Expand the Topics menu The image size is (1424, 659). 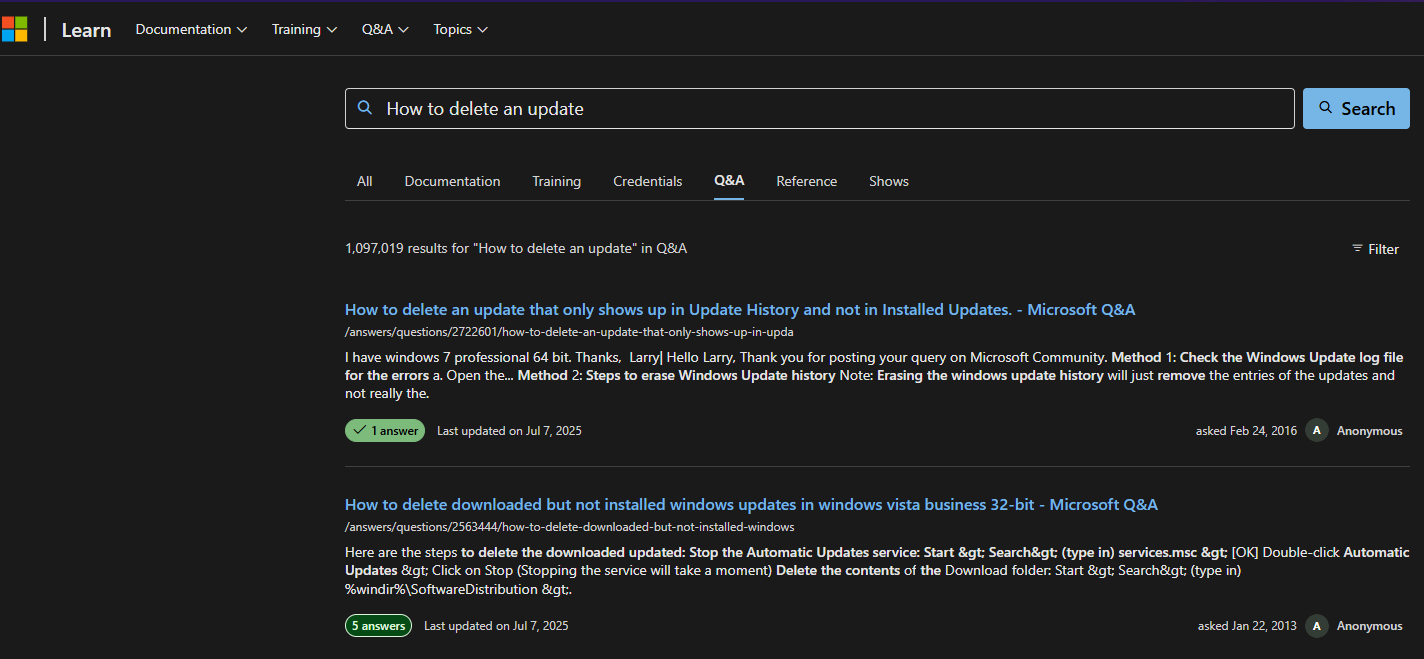click(460, 29)
